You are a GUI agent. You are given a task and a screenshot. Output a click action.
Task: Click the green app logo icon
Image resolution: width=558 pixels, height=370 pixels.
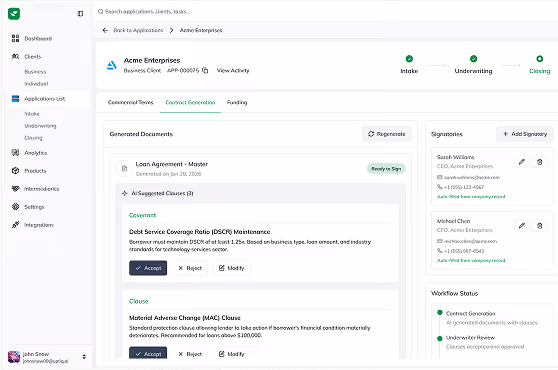14,14
